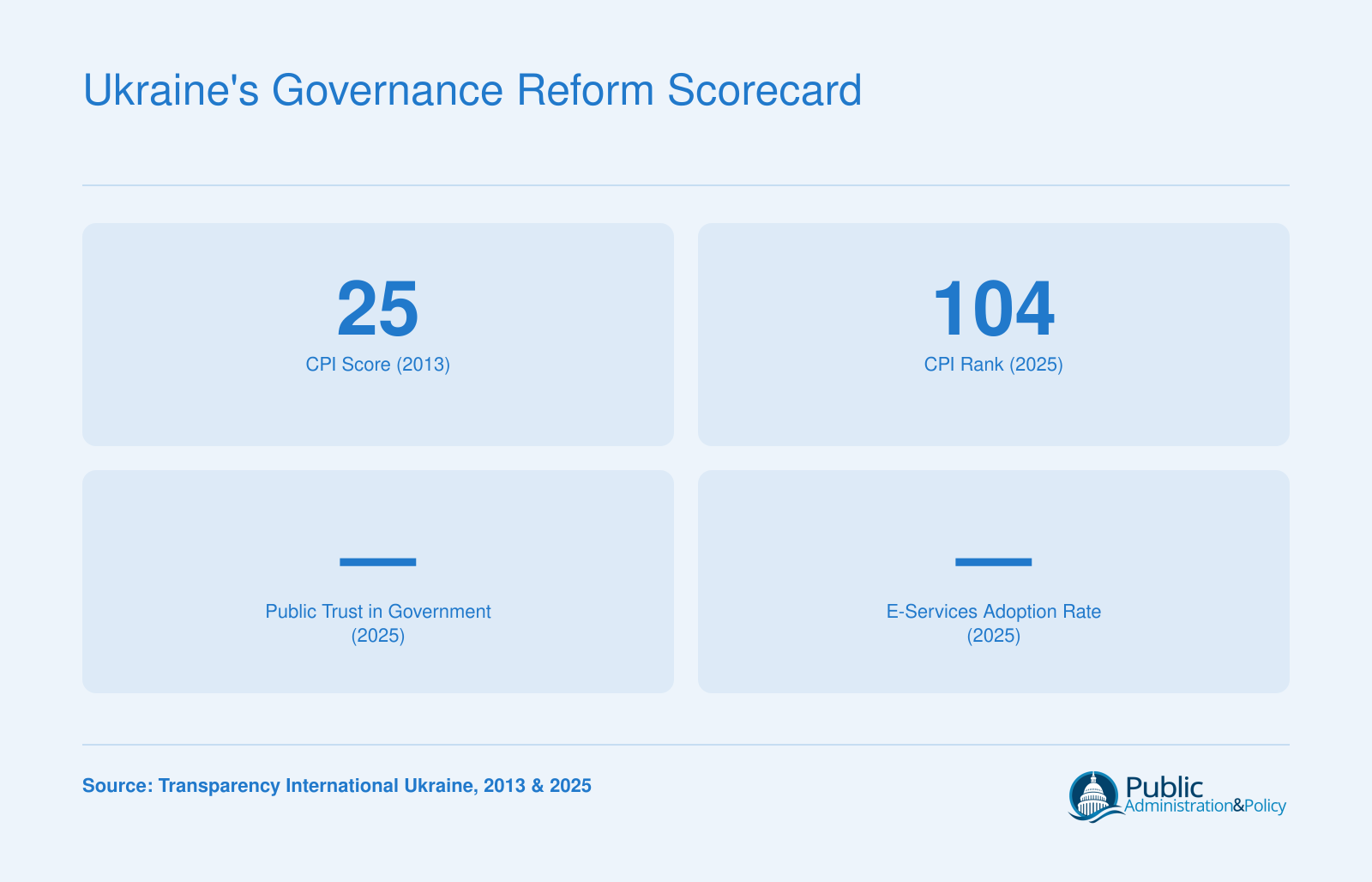The height and width of the screenshot is (882, 1372).
Task: Click the dash value above E-Services Adoption
Action: [x=994, y=562]
